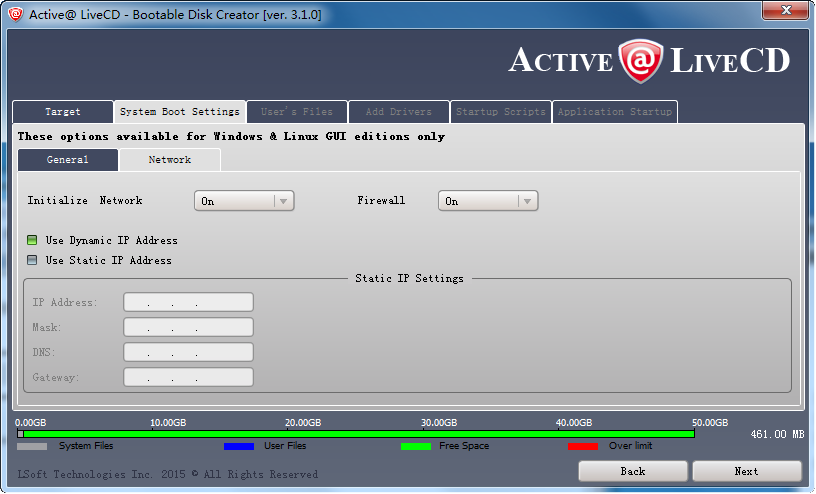Screen dimensions: 816x494
Task: Click the Active@ LiveCD shield logo
Action: click(641, 61)
